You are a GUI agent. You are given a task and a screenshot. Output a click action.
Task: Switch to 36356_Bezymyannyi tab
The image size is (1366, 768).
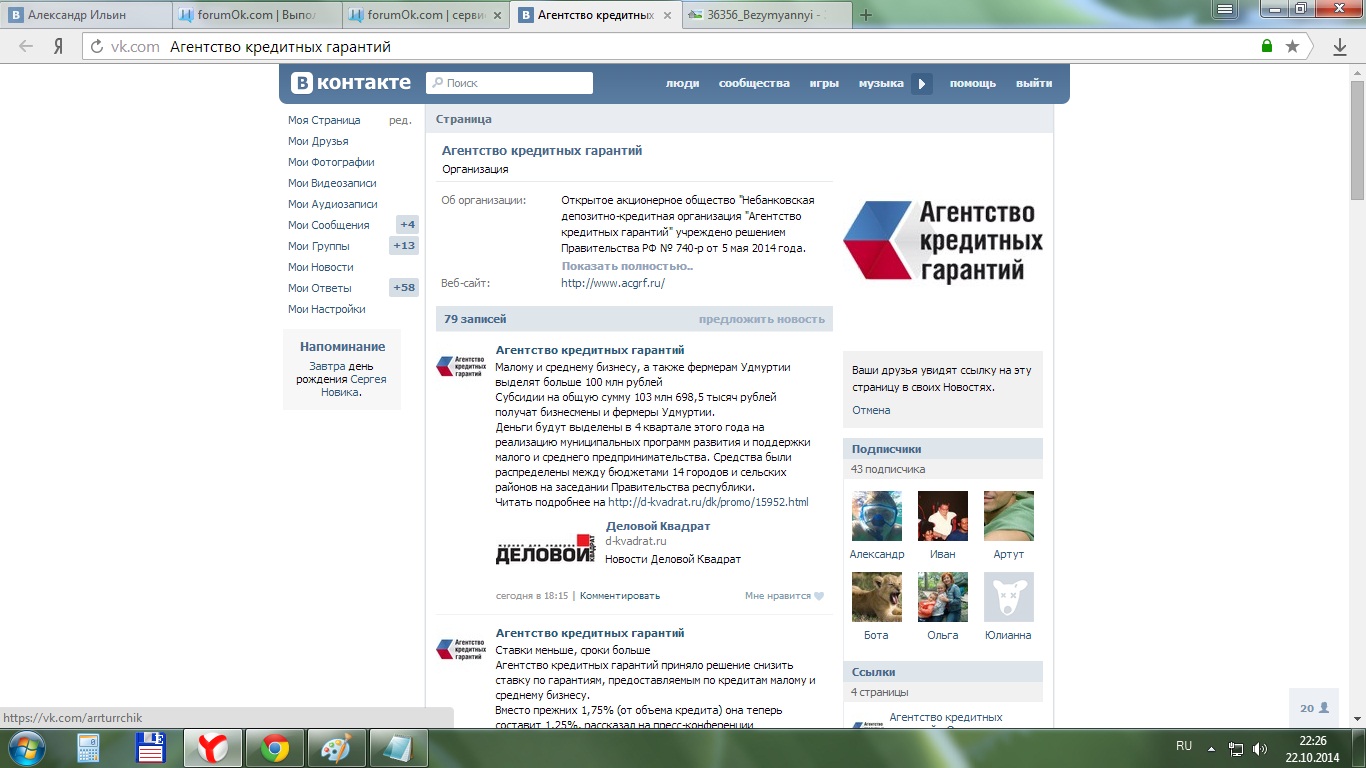(x=765, y=15)
